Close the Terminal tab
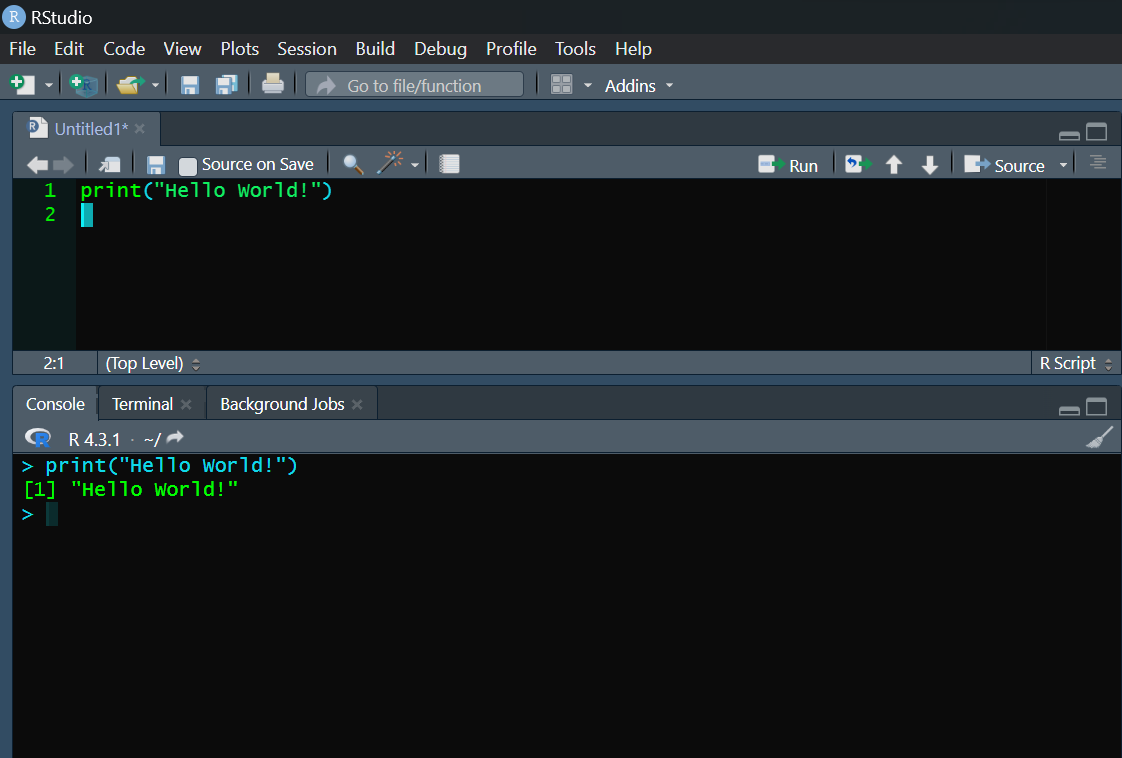Screen dimensions: 1122x758 click(x=186, y=404)
